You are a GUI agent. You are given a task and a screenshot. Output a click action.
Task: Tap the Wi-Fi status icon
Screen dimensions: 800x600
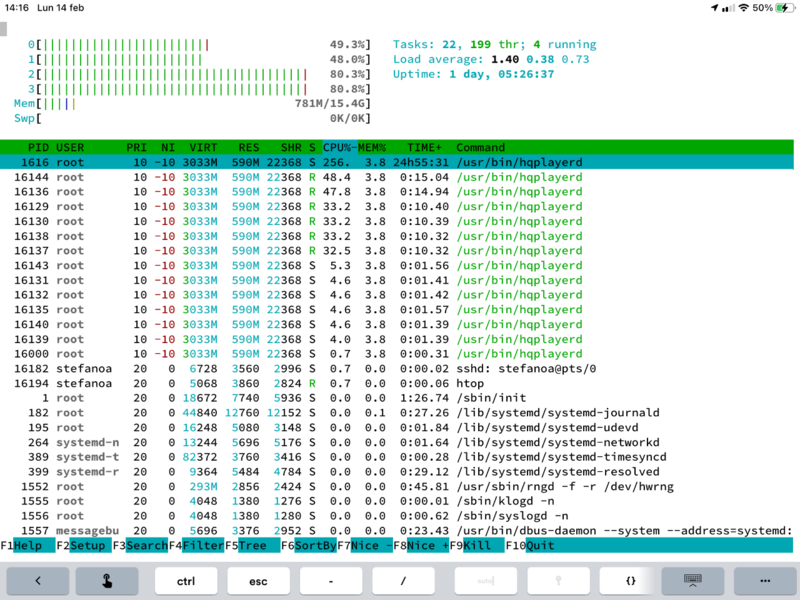(743, 7)
